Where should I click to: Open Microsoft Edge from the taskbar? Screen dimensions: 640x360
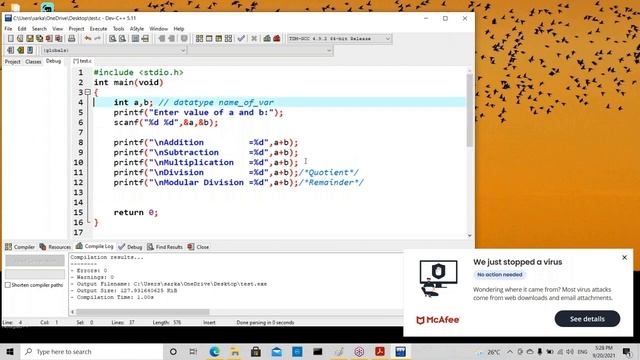214,351
